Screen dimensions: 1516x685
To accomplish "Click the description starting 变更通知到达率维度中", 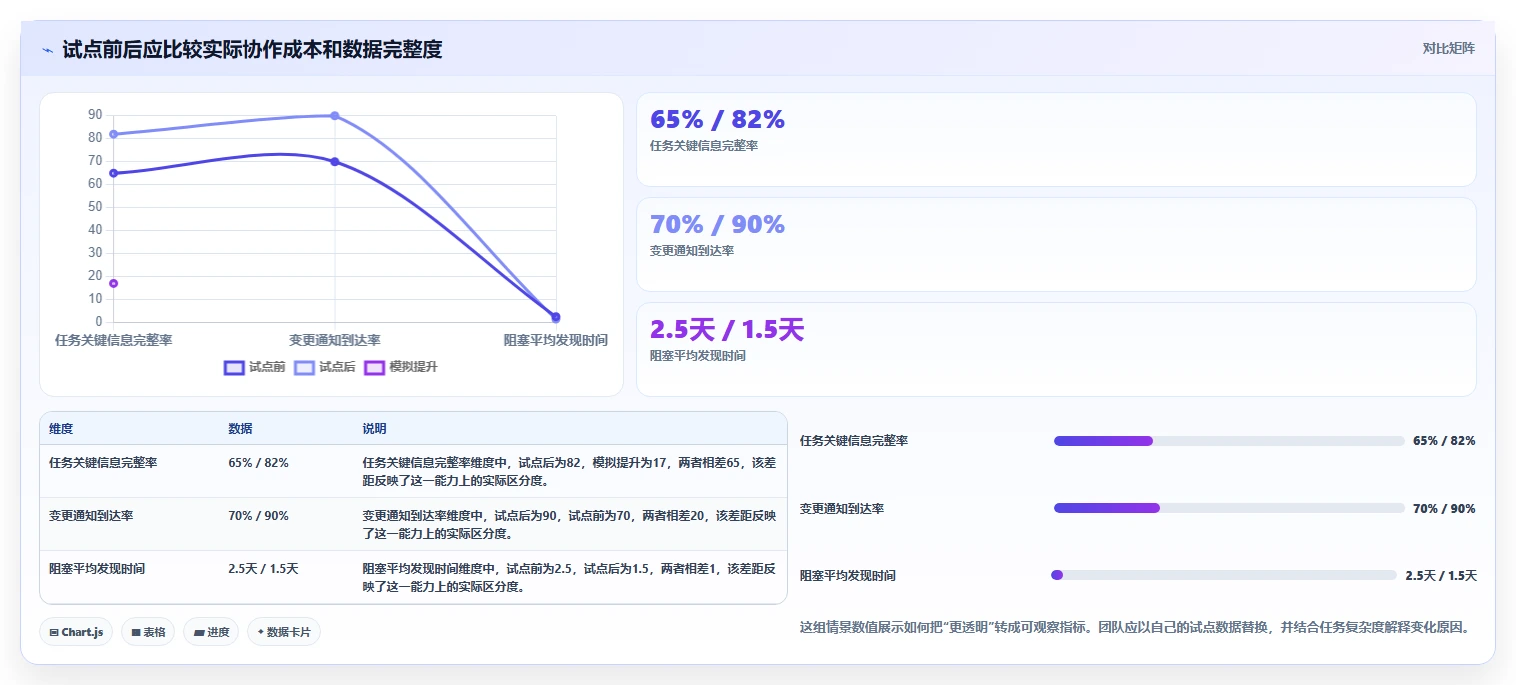I will [569, 525].
